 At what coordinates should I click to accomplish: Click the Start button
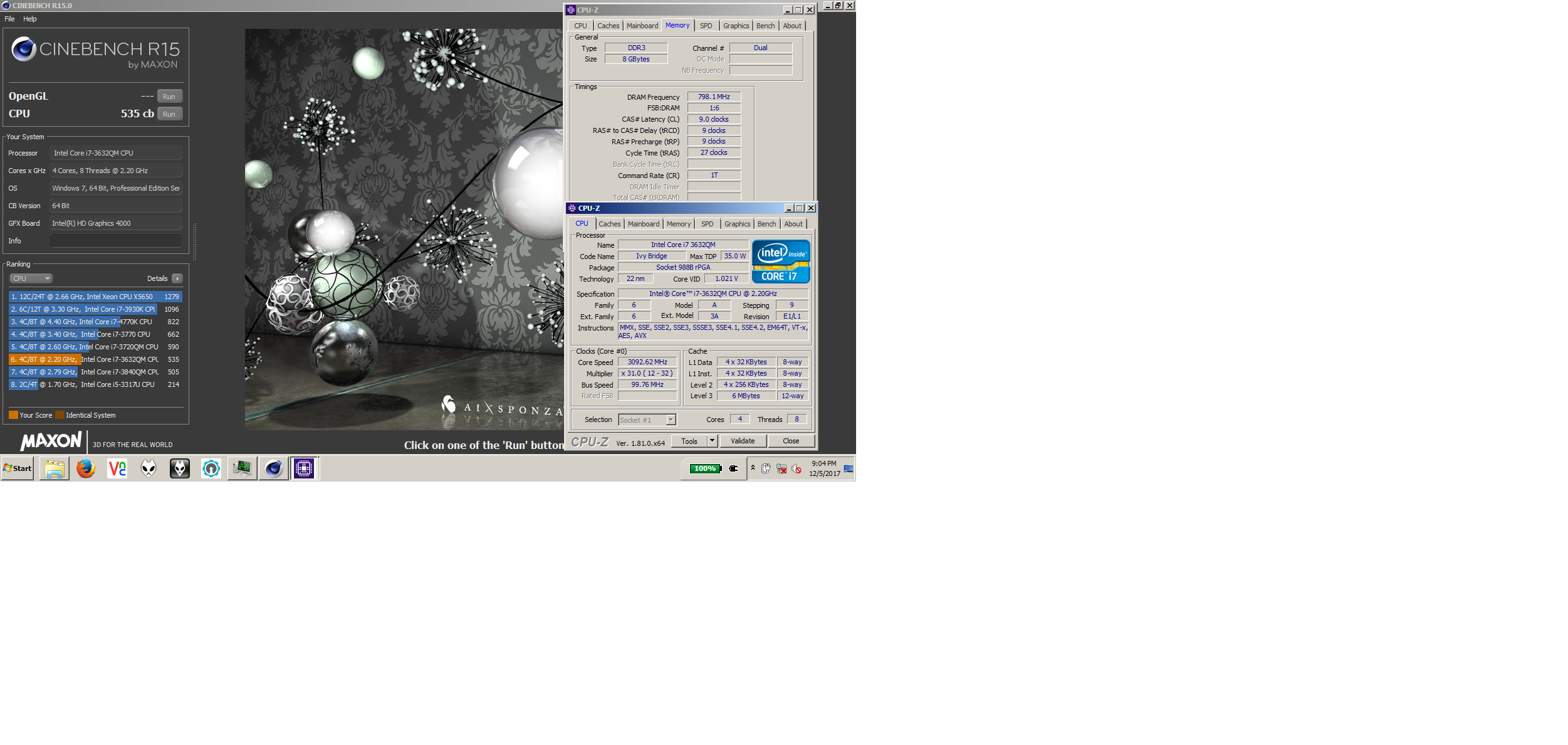point(18,468)
